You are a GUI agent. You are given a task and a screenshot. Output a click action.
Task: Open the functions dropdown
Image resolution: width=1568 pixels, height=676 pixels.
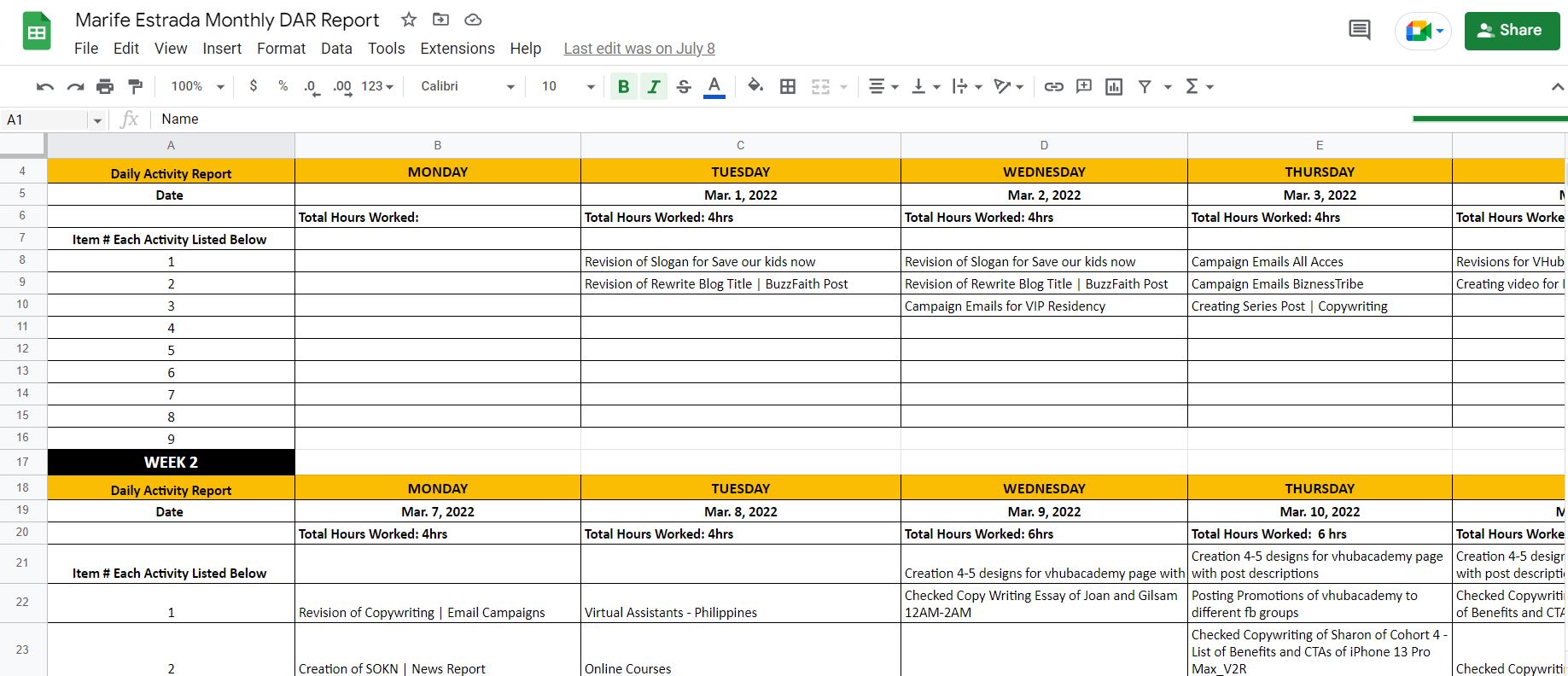[1199, 86]
